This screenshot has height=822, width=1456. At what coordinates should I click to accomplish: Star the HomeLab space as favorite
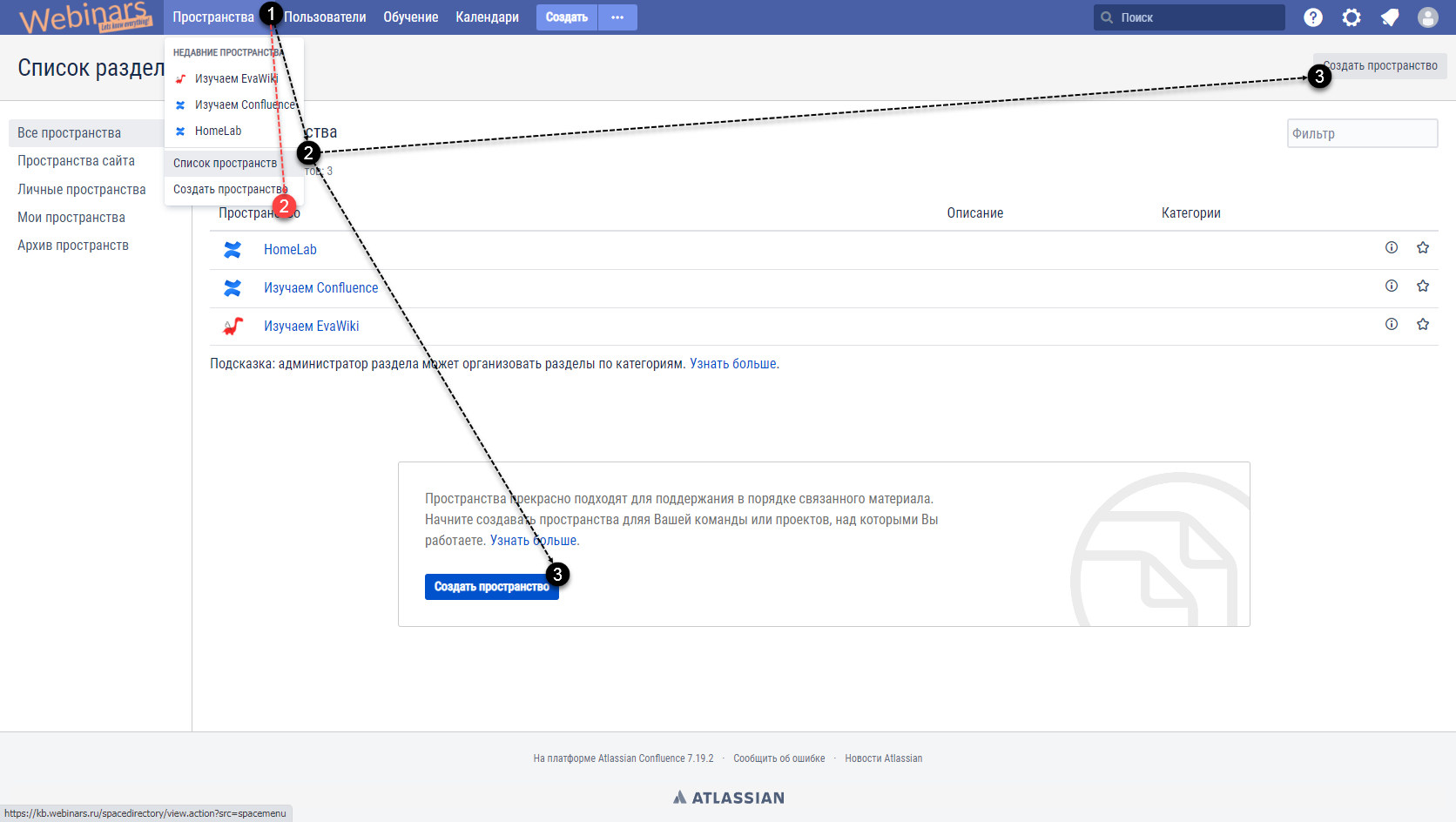tap(1423, 248)
